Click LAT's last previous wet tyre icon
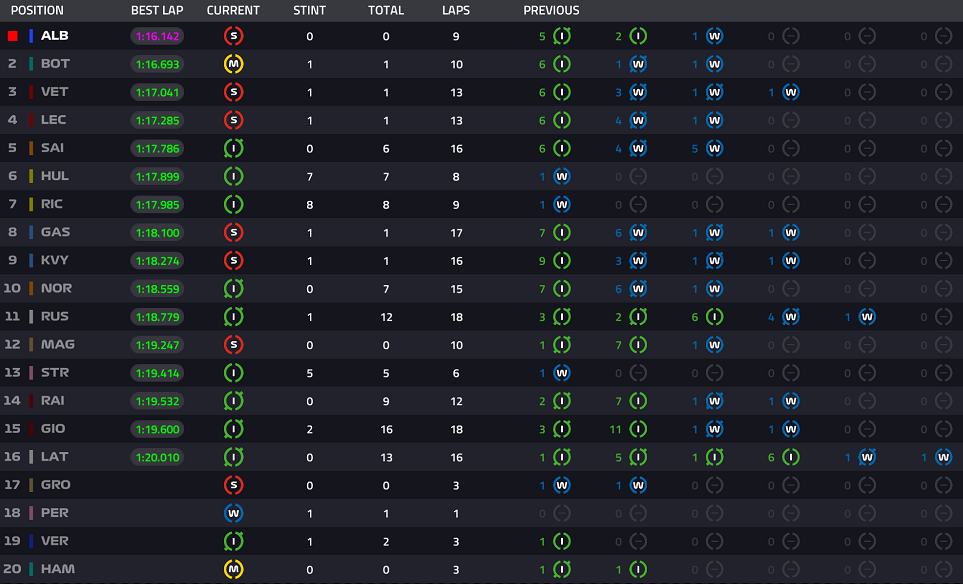 click(942, 457)
